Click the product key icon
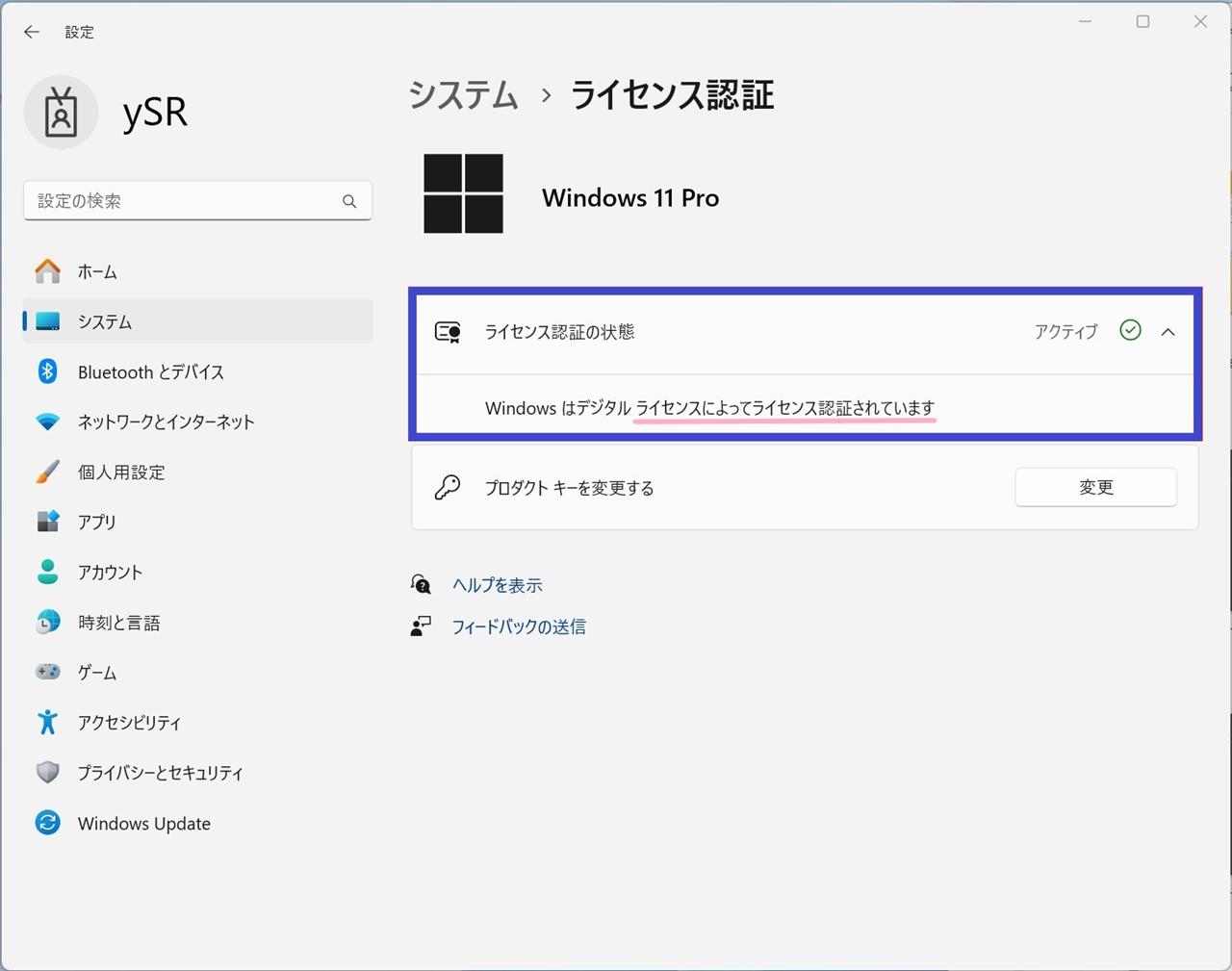Screen dimensions: 1232x971 [447, 487]
